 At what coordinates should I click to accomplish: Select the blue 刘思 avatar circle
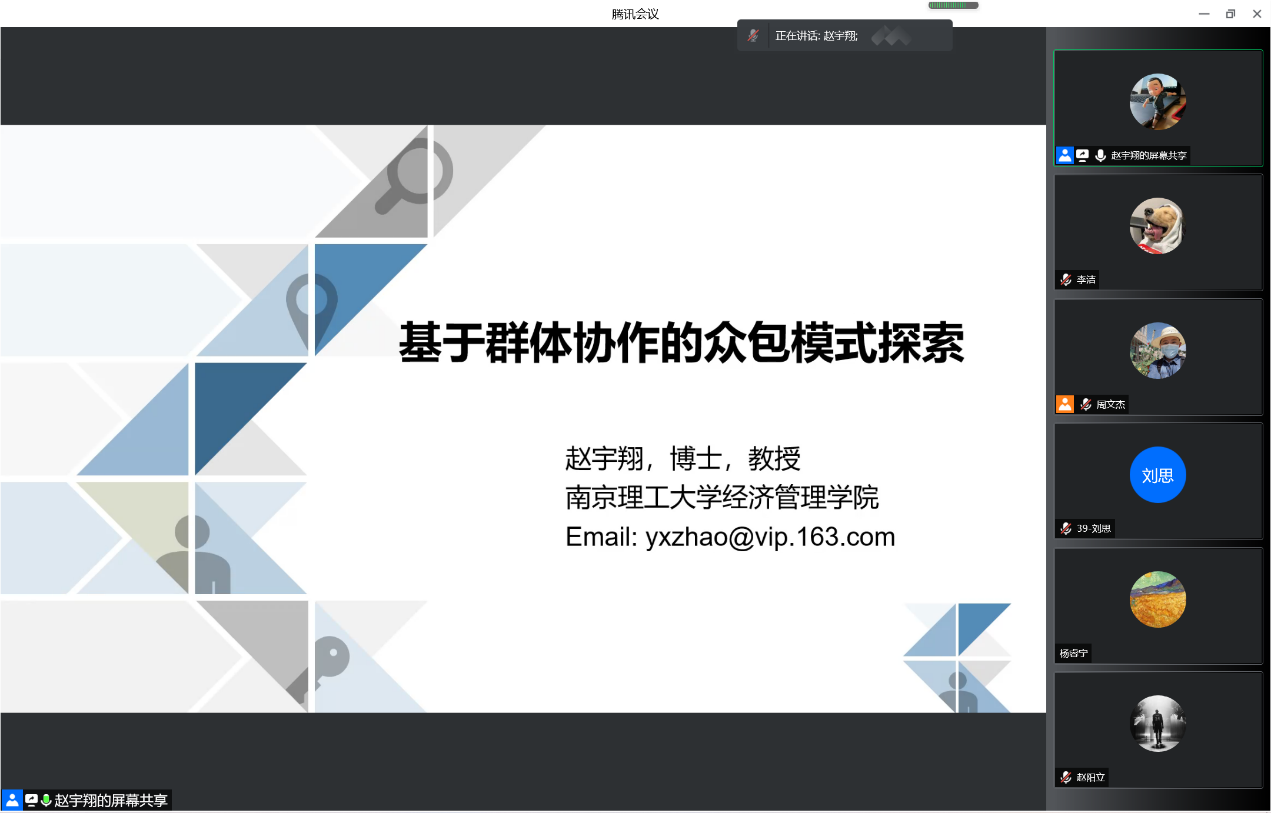[x=1157, y=475]
